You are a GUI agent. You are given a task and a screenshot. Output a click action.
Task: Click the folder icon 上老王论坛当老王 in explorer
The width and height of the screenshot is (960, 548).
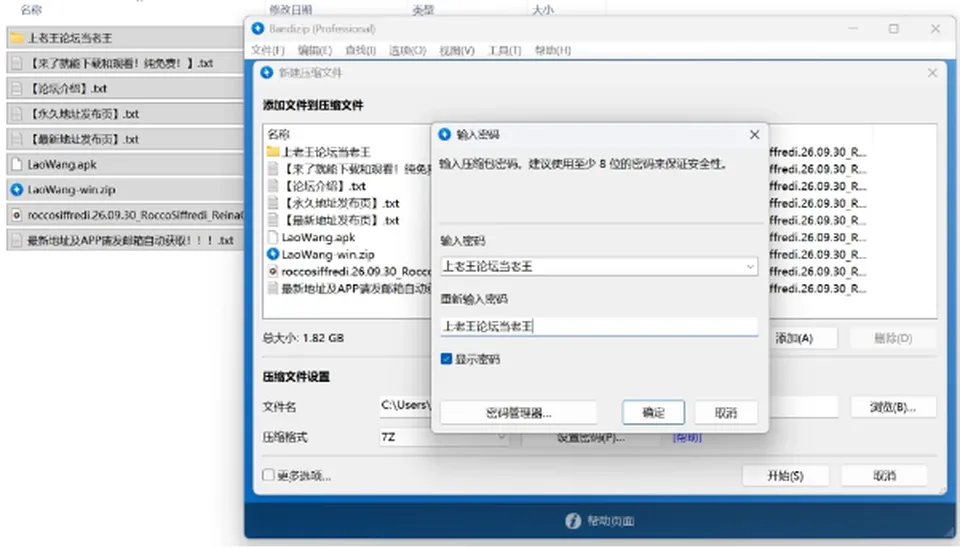tap(17, 38)
